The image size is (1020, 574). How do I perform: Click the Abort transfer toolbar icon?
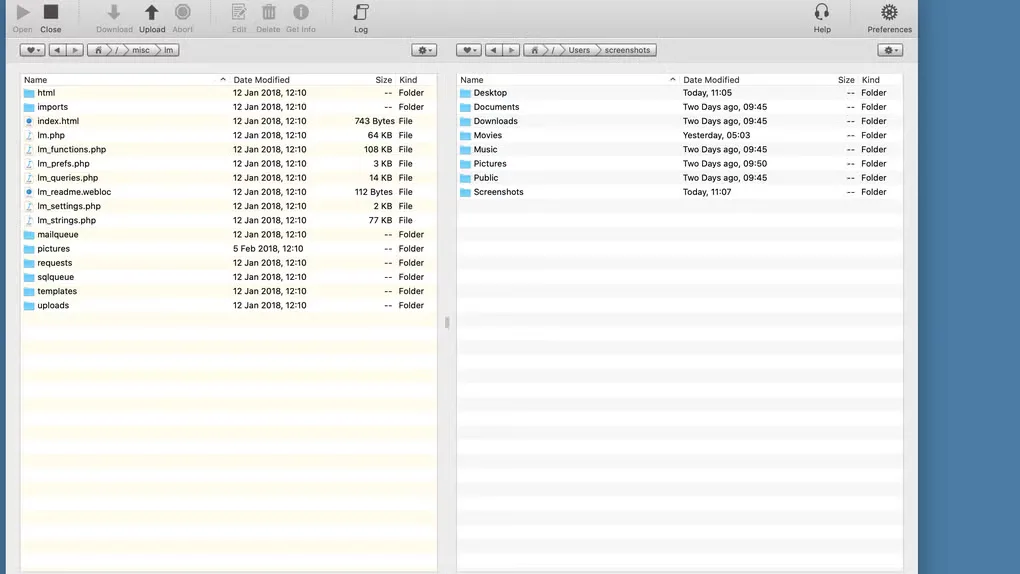click(183, 12)
